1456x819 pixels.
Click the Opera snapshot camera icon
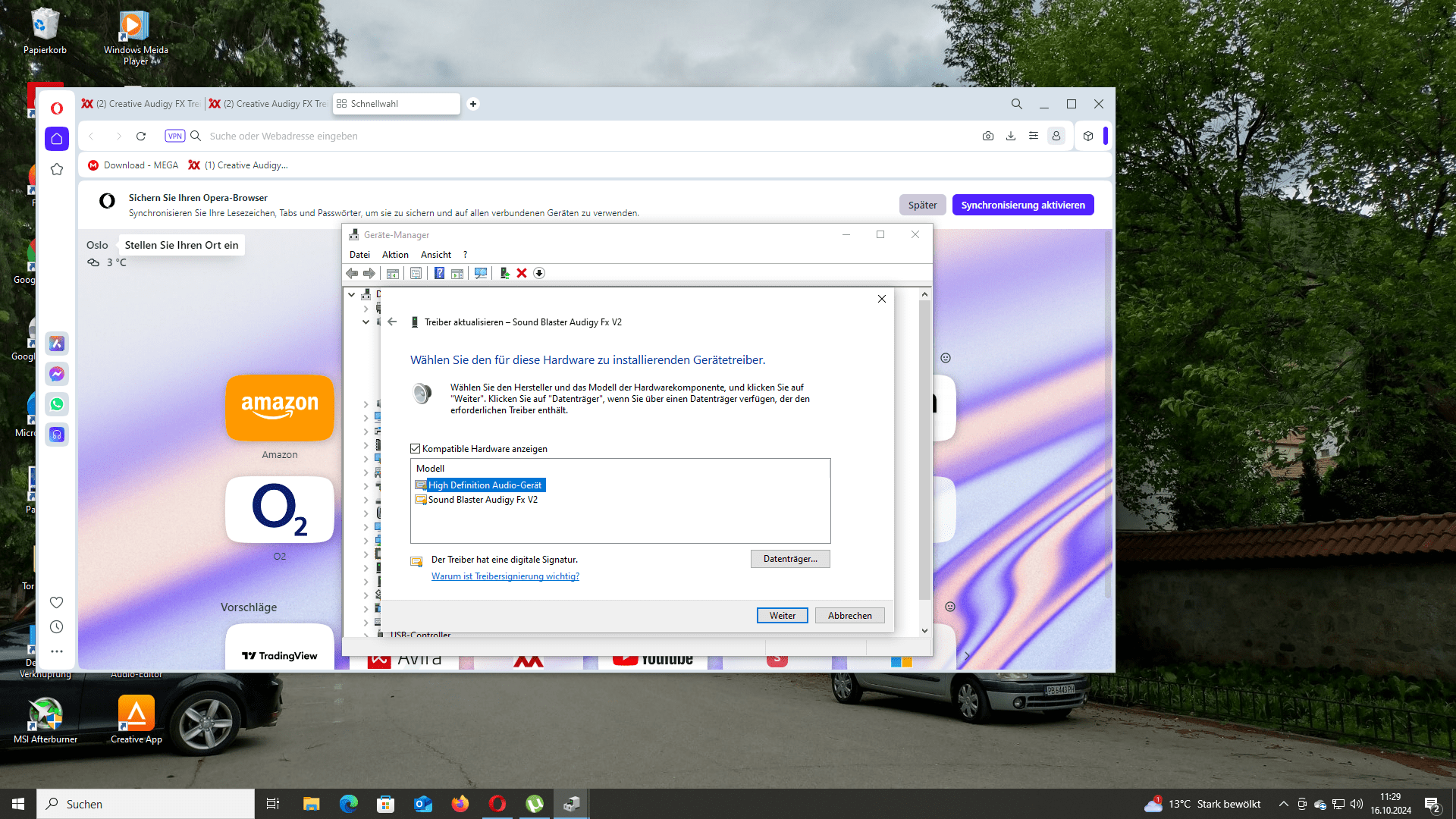click(988, 136)
